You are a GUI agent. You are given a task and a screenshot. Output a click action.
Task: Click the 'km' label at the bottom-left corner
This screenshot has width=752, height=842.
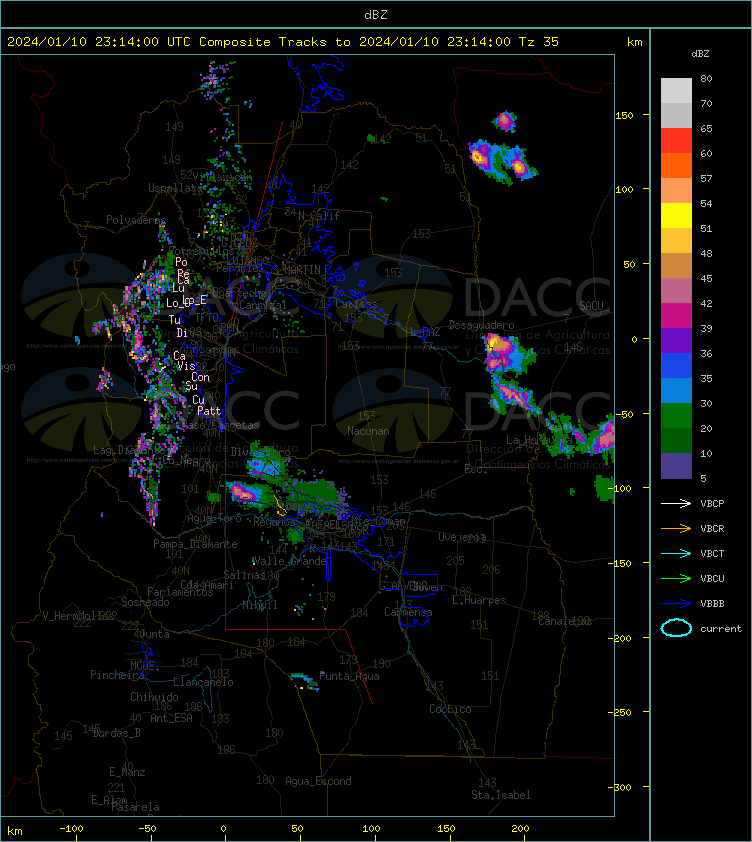[x=15, y=831]
